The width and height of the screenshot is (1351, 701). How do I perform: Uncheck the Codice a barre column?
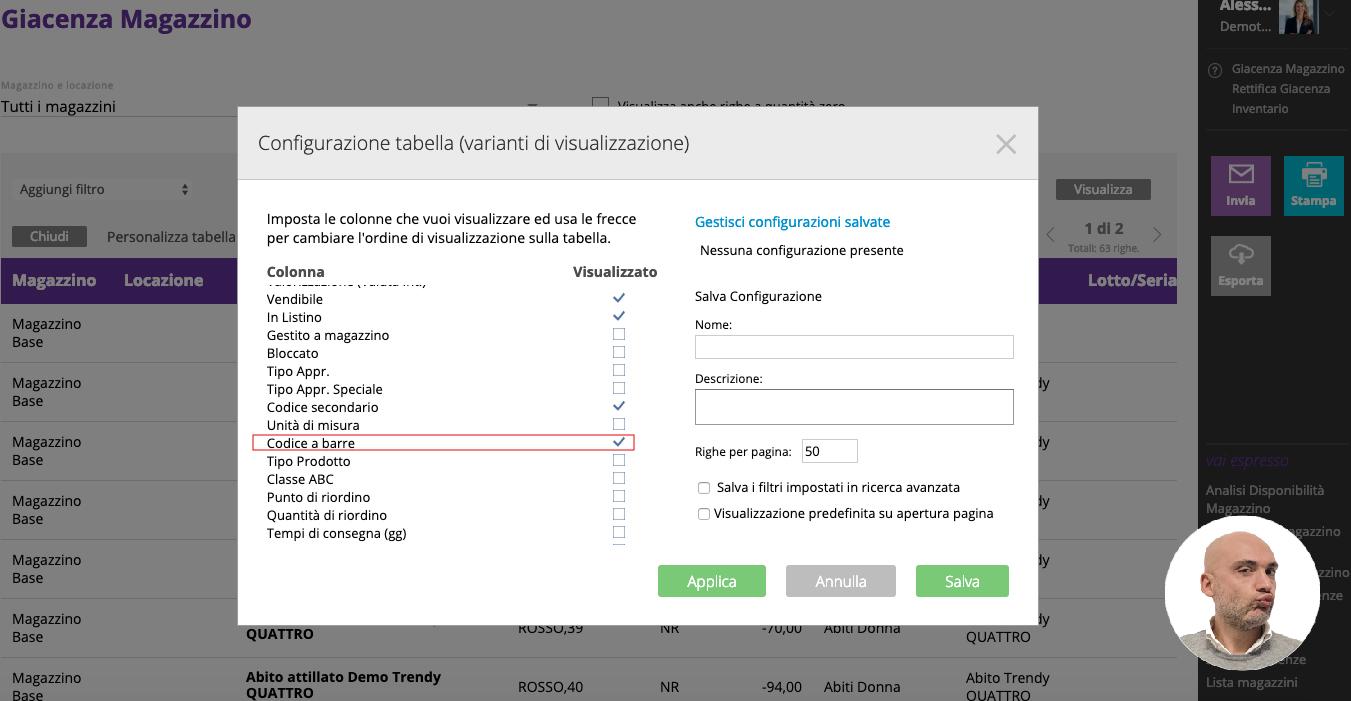click(619, 442)
